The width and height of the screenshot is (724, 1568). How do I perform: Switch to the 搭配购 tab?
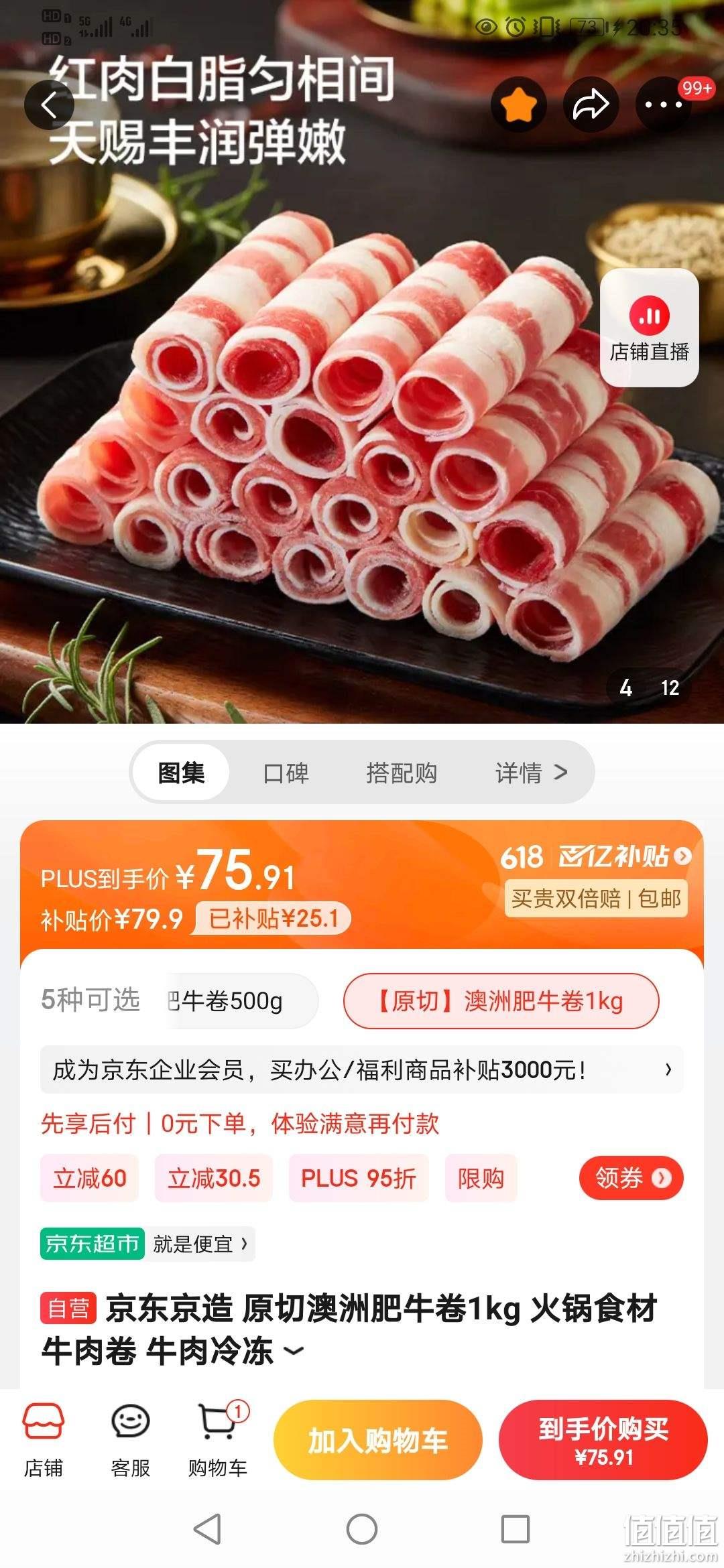[402, 773]
